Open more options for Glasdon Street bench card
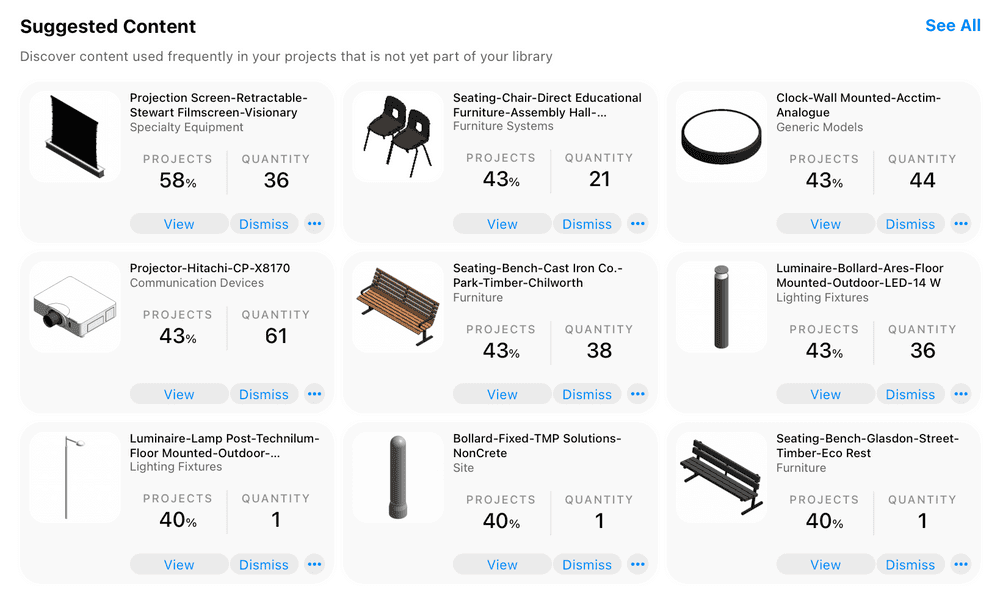The height and width of the screenshot is (603, 1000). (961, 564)
